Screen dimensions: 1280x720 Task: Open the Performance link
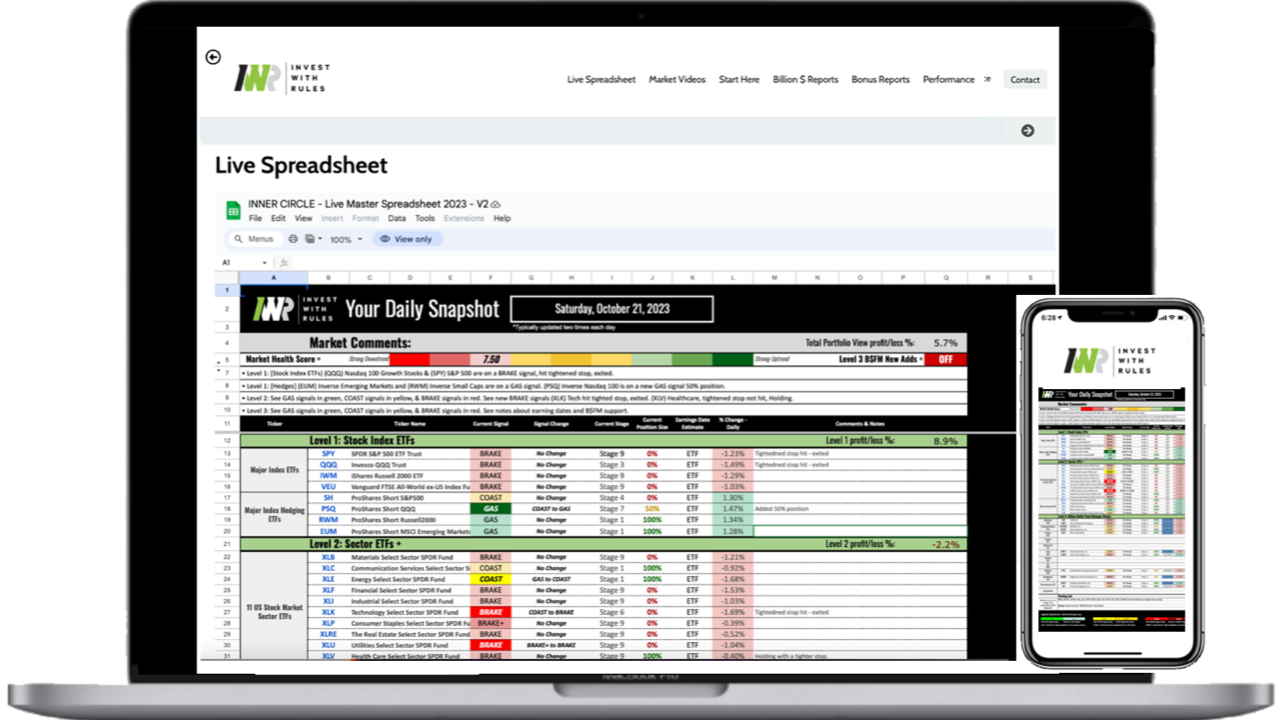(x=948, y=80)
